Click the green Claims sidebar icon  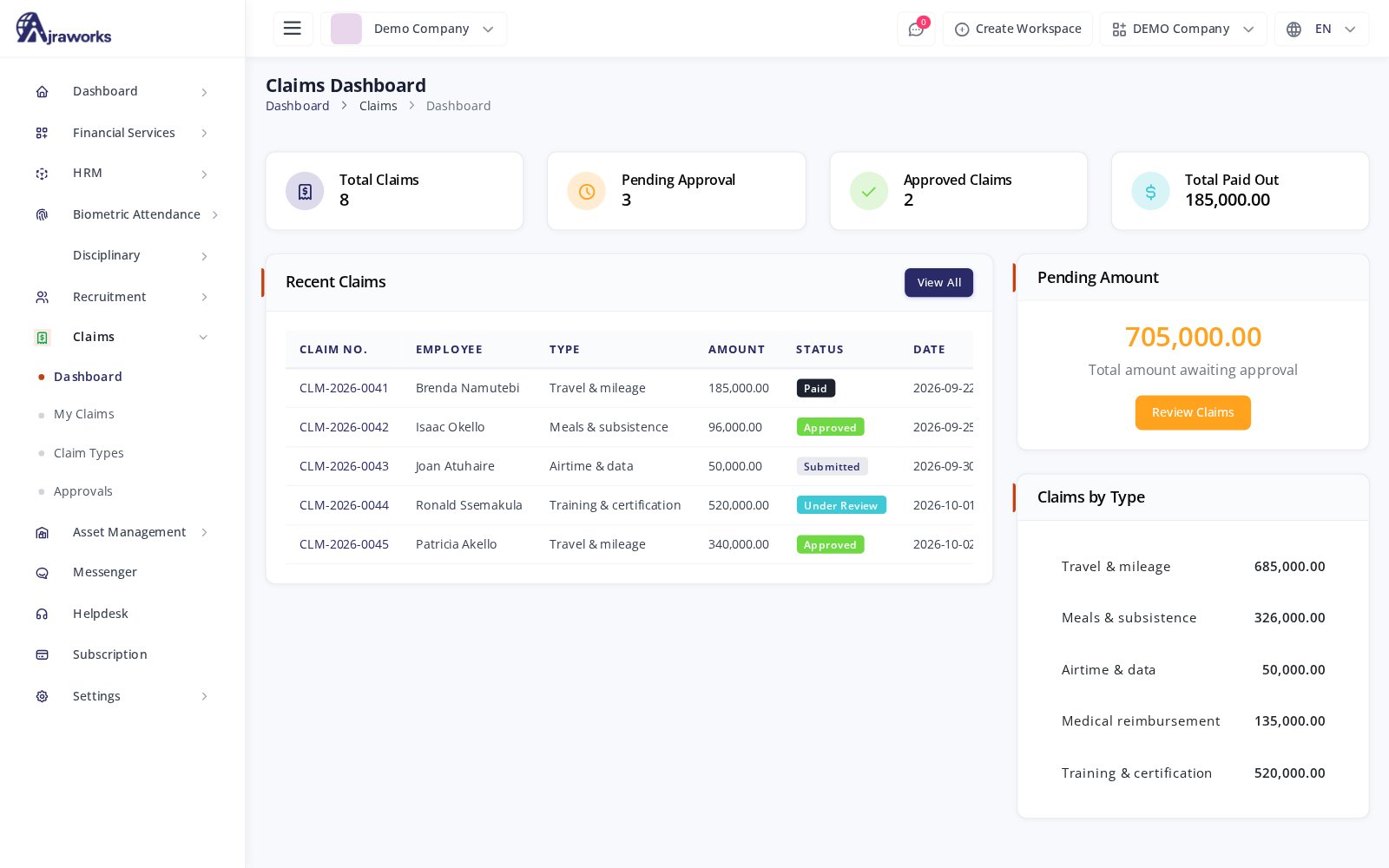[42, 338]
